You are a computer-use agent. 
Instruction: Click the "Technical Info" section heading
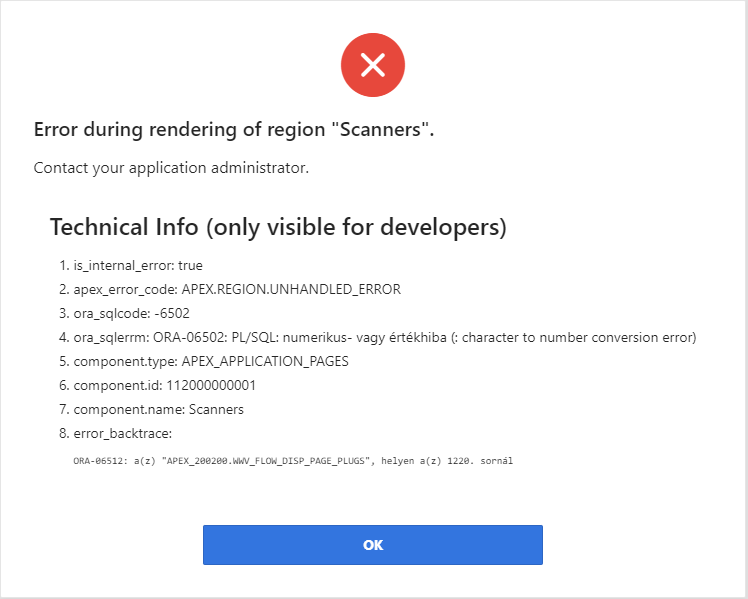tap(278, 227)
